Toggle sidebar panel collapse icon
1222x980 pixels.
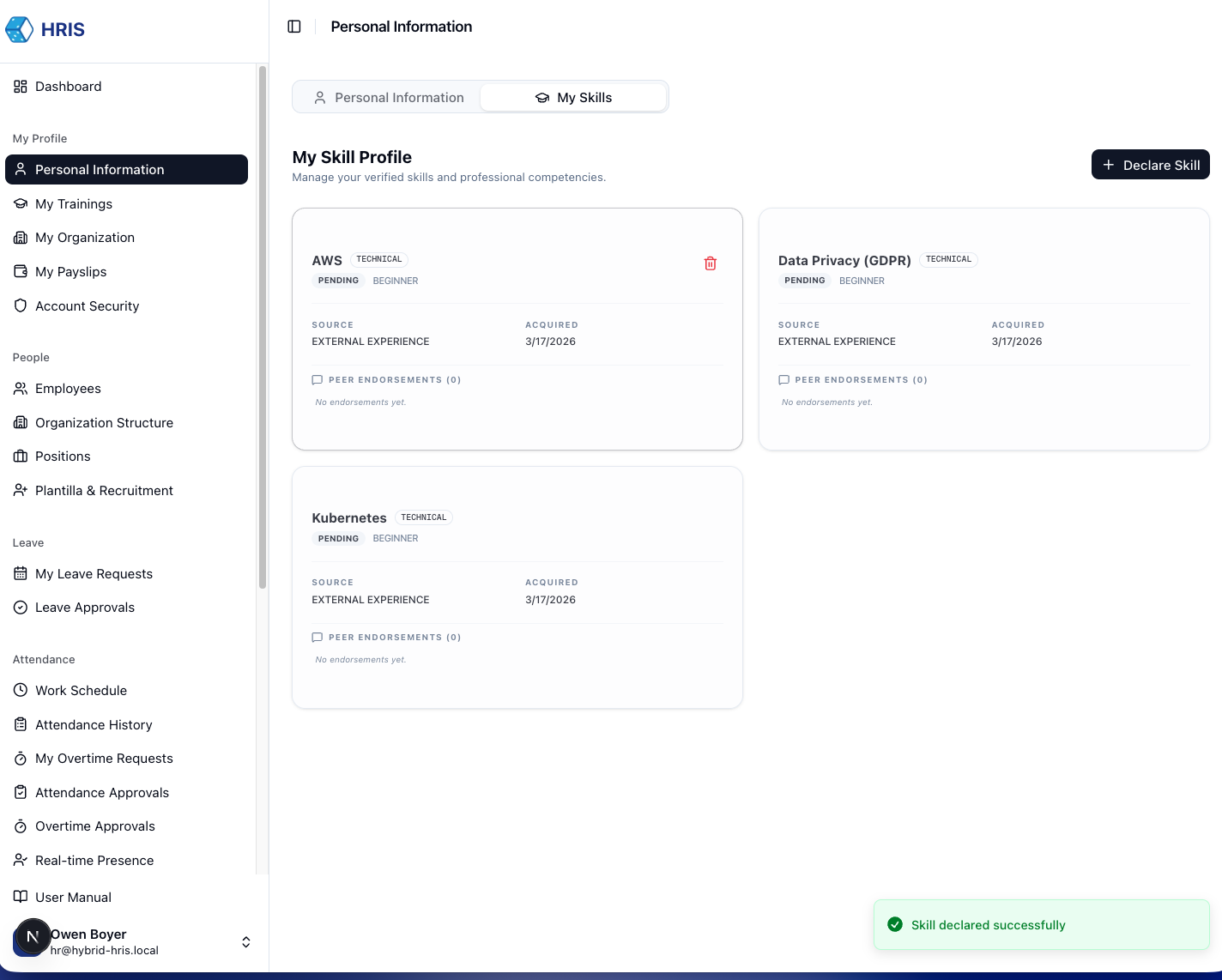coord(294,27)
